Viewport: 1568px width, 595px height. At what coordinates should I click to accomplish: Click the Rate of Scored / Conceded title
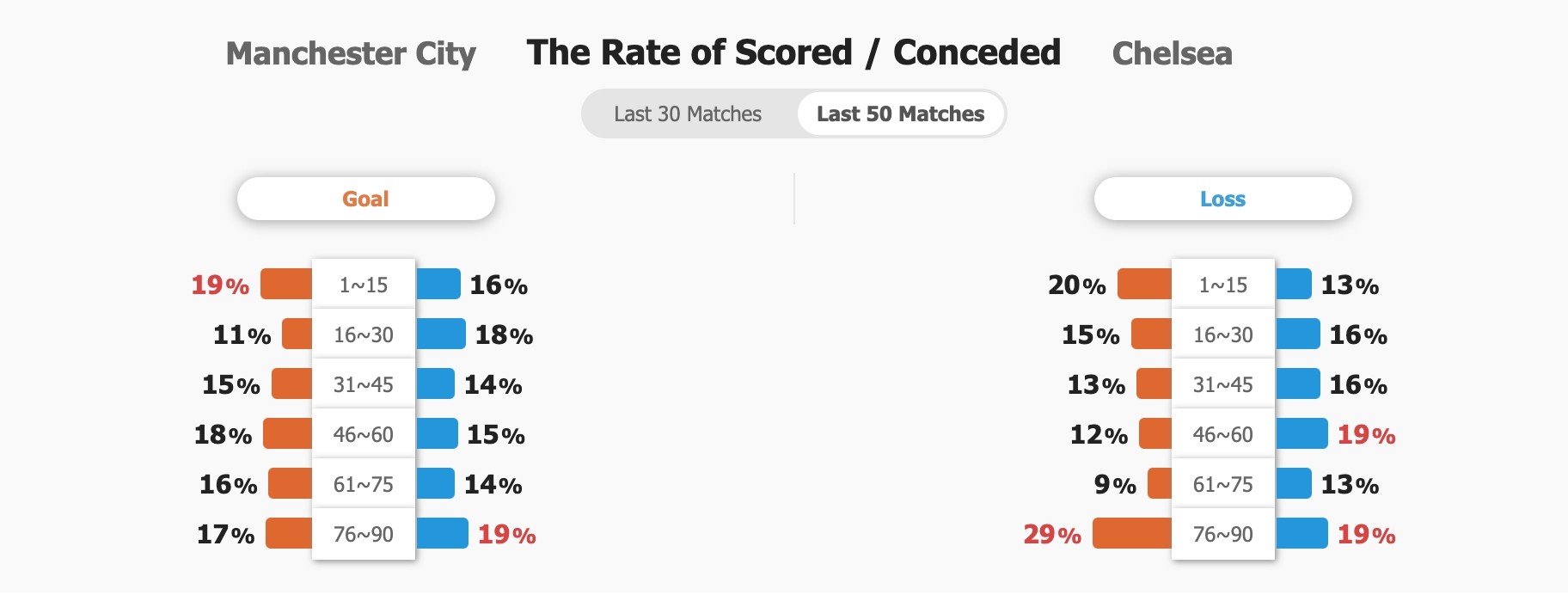pyautogui.click(x=793, y=52)
